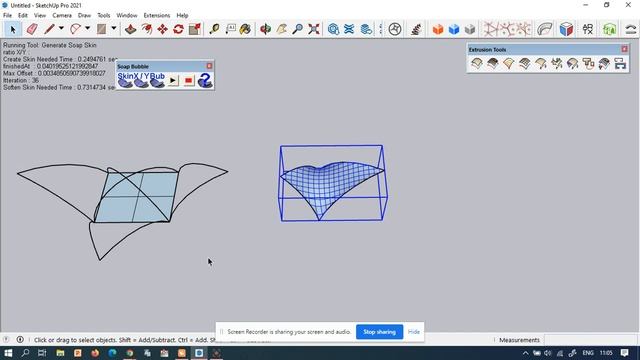The height and width of the screenshot is (360, 640).
Task: Close the Extrusion Tools toolbar
Action: click(x=624, y=49)
